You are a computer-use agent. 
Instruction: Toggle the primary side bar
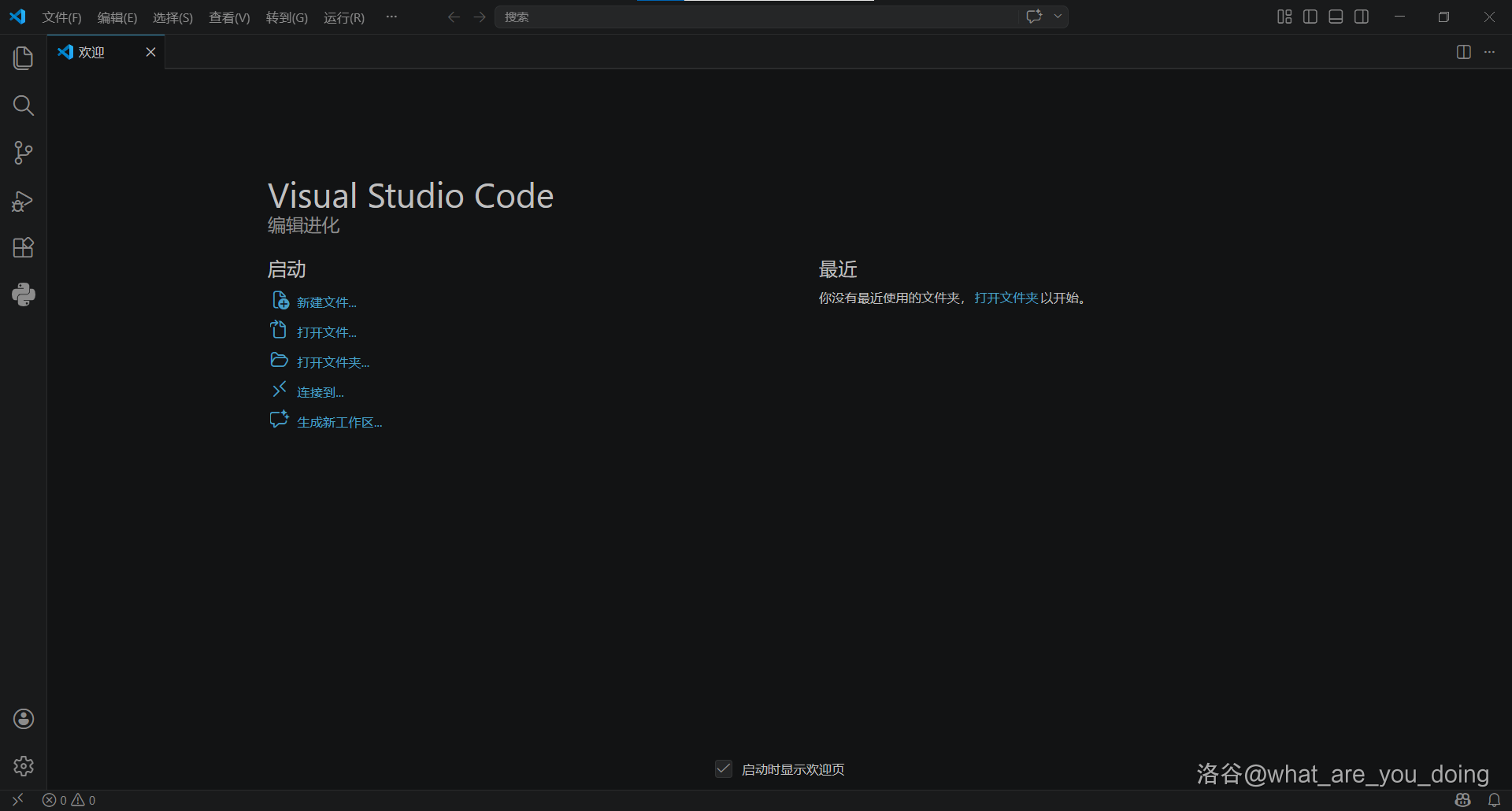tap(1310, 17)
